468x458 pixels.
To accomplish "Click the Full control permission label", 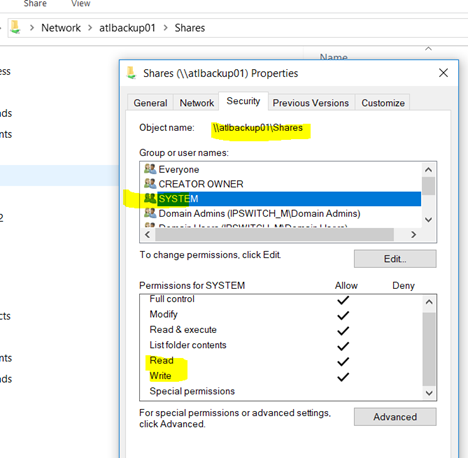I will click(x=172, y=299).
